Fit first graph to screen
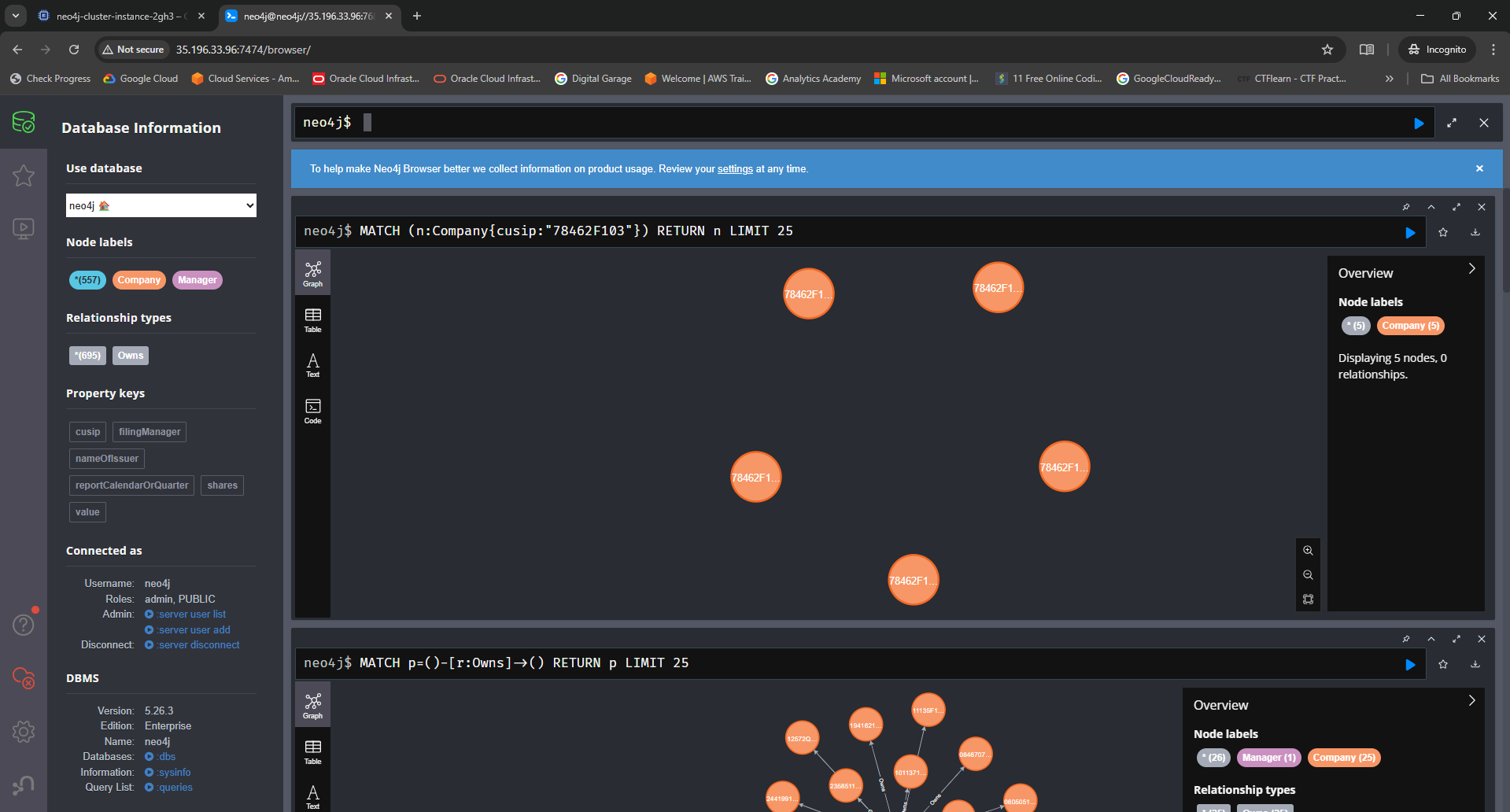The image size is (1510, 812). coord(1308,600)
